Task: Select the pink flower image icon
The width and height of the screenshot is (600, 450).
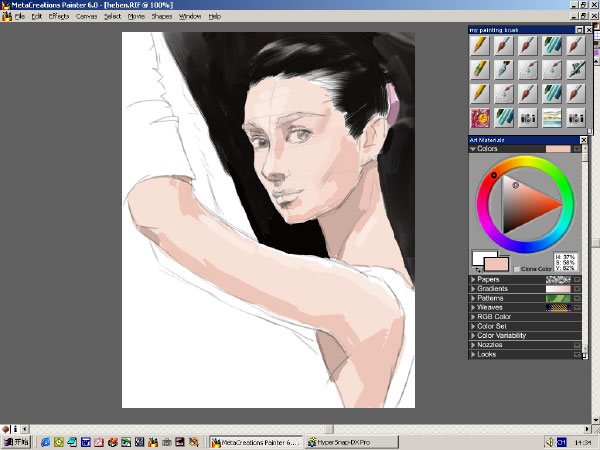Action: tap(480, 118)
